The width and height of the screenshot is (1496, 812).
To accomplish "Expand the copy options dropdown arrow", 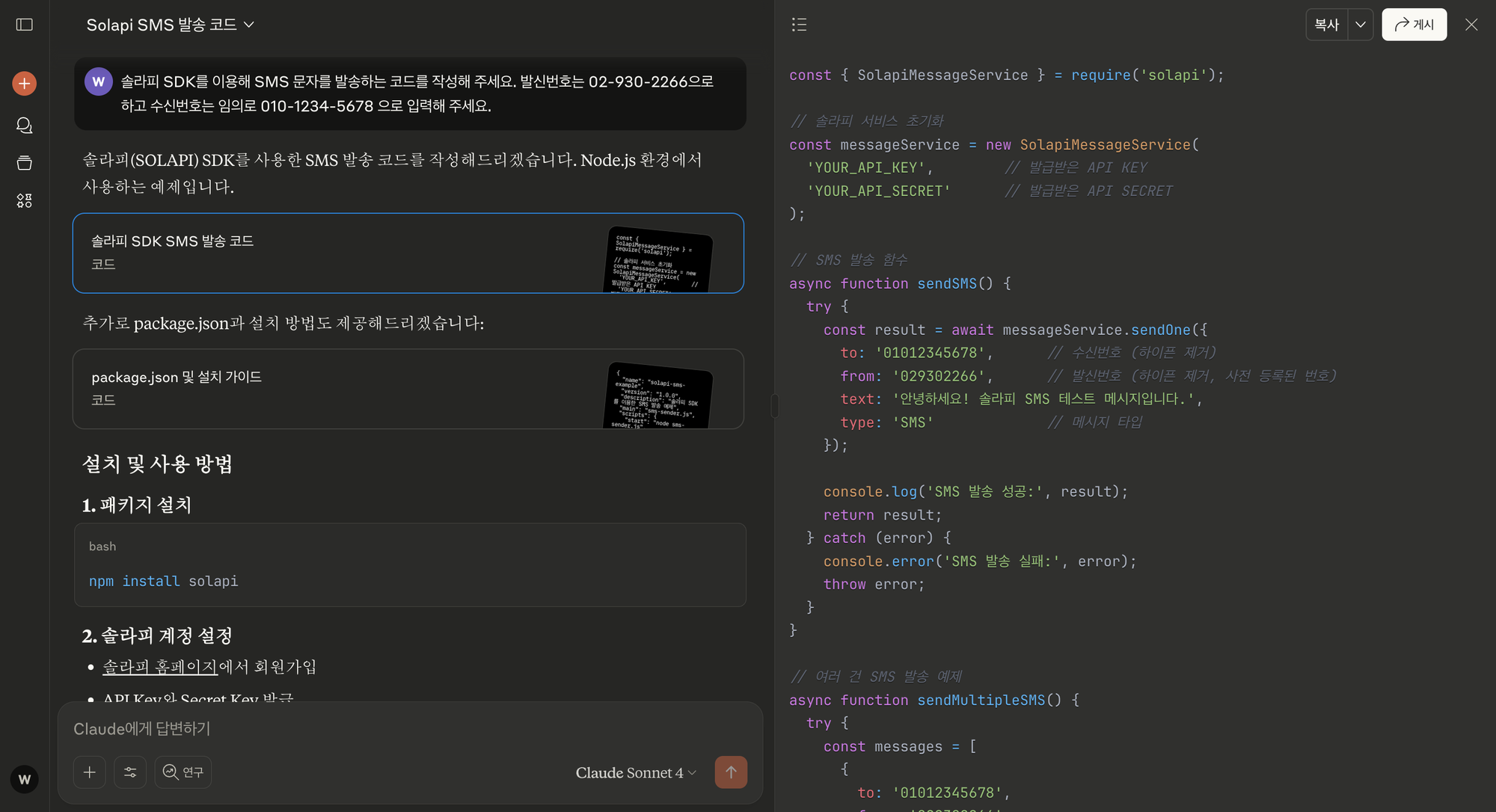I will point(1361,25).
